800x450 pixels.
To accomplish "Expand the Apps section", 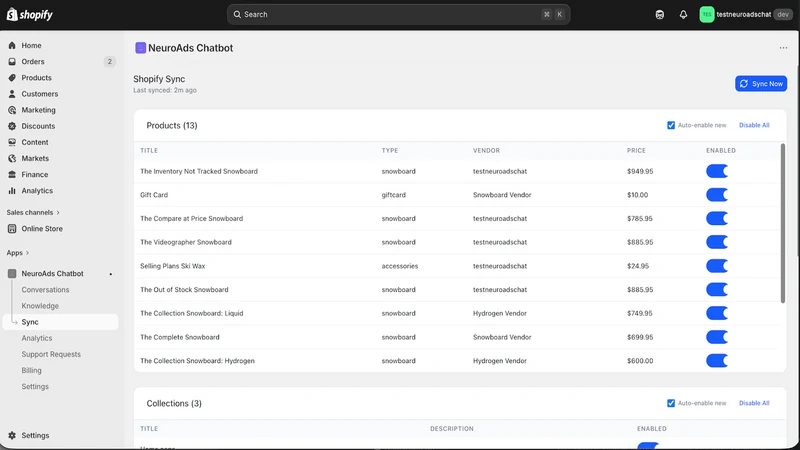I will point(17,253).
